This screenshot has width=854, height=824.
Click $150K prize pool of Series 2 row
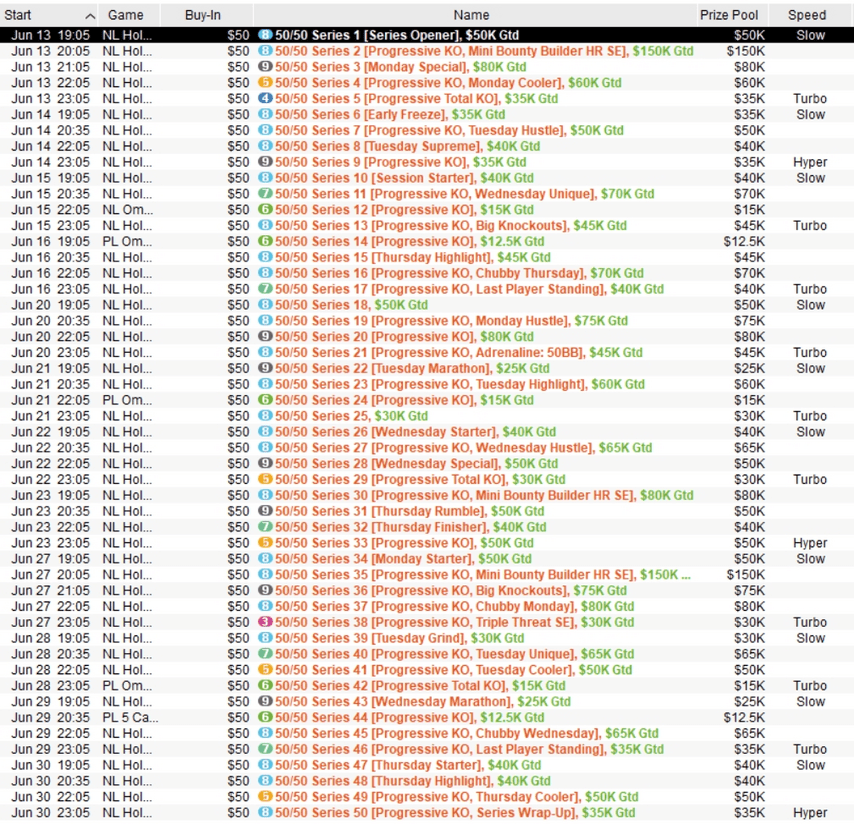tap(746, 51)
